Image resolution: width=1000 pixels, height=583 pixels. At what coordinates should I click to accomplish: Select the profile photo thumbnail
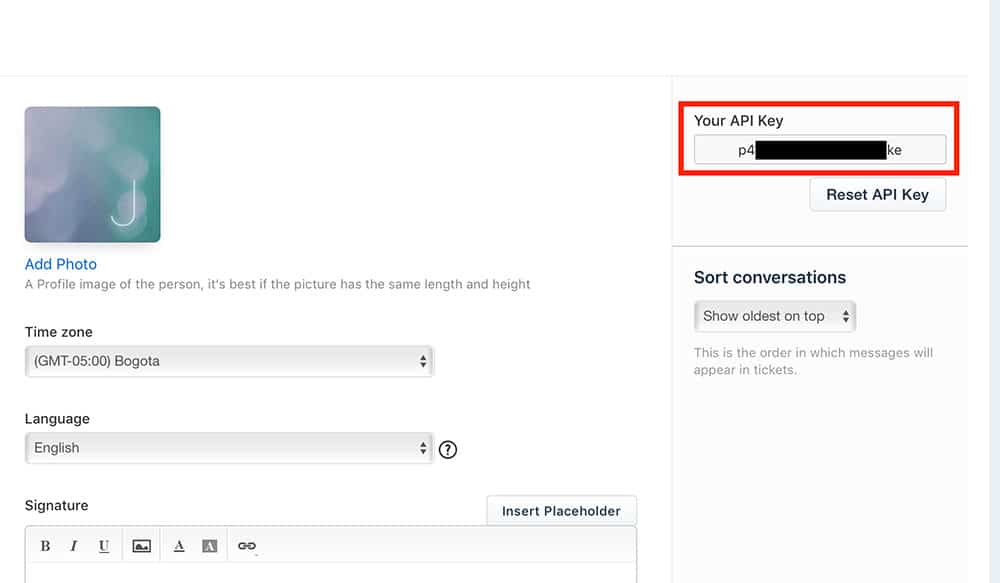point(92,174)
